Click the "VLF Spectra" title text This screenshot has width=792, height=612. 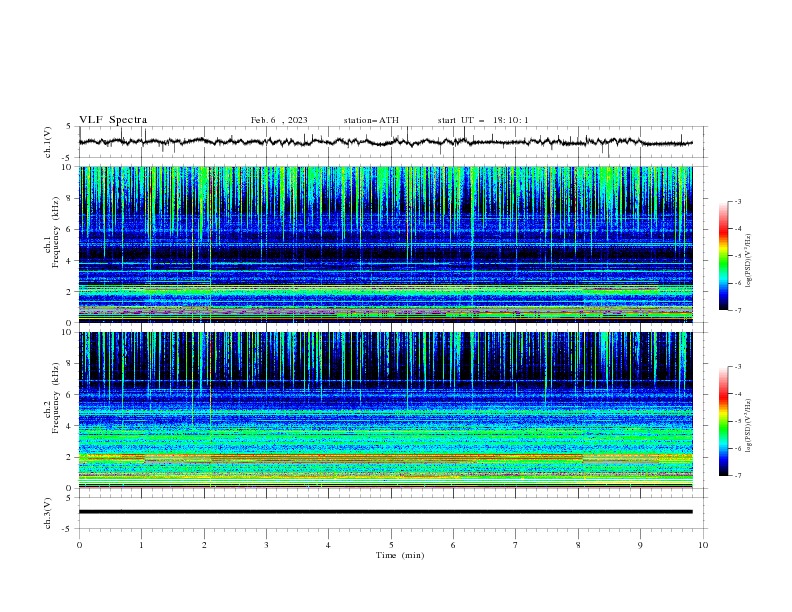point(113,120)
